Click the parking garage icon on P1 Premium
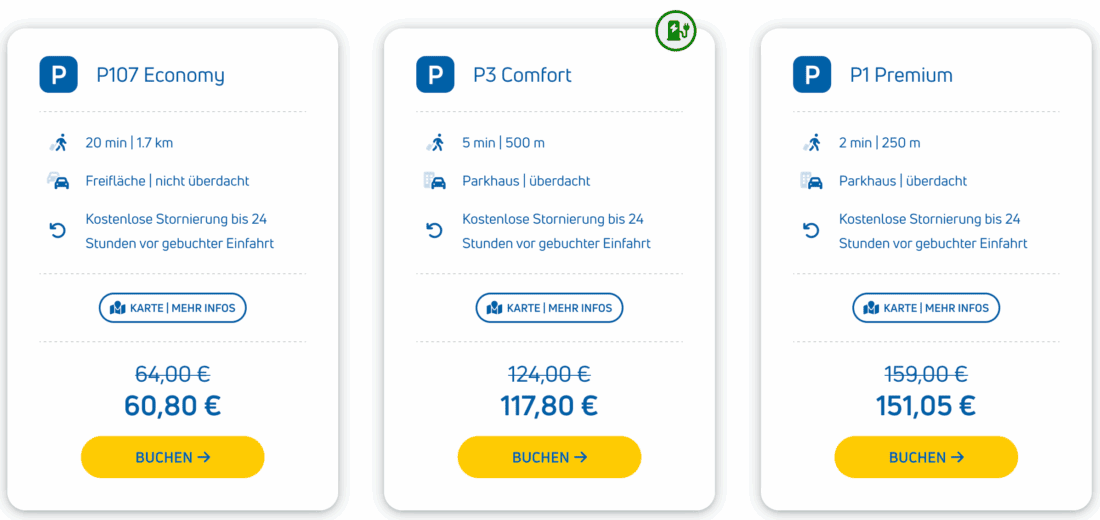The height and width of the screenshot is (520, 1100). point(812,181)
